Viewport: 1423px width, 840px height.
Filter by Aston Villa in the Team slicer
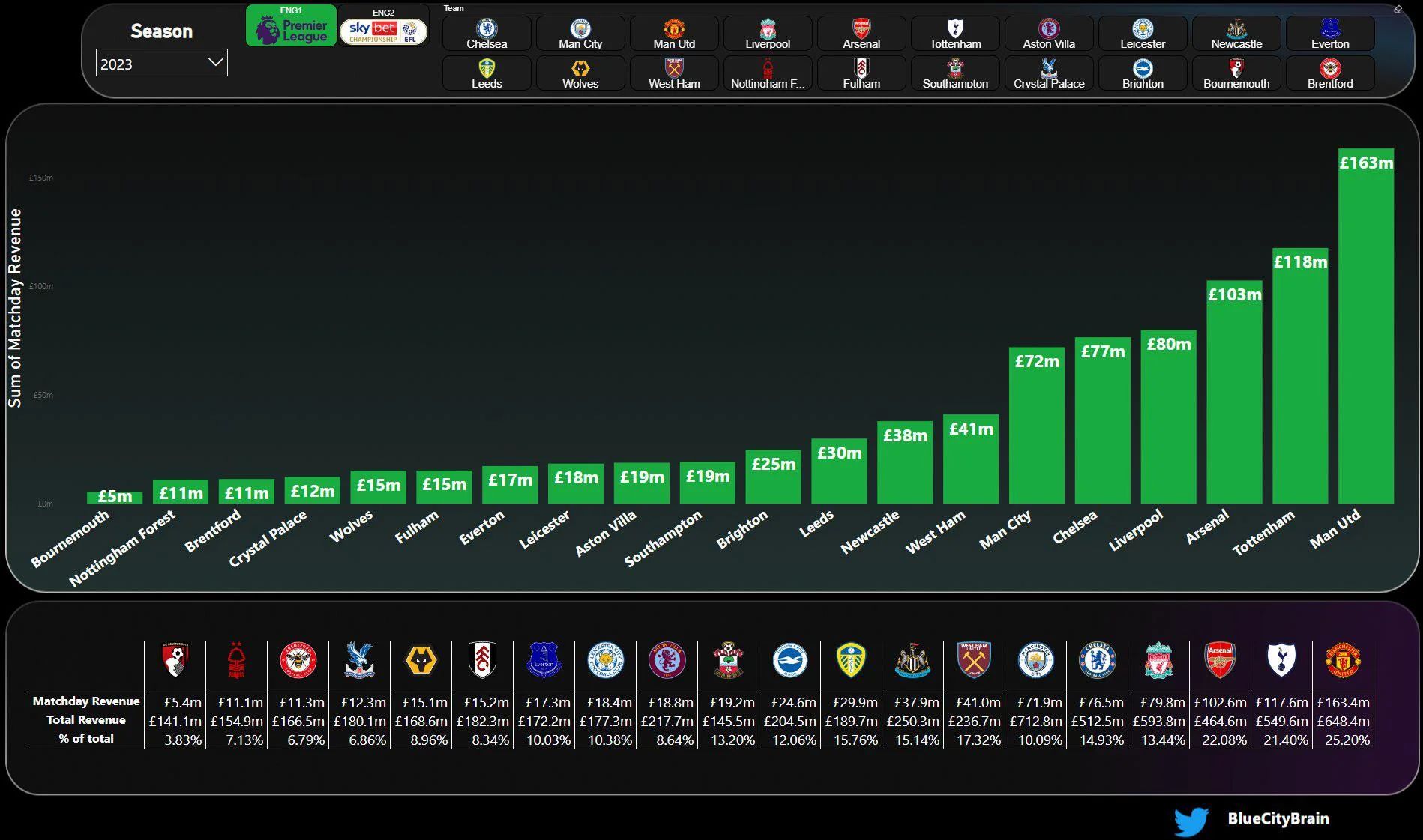tap(1049, 34)
